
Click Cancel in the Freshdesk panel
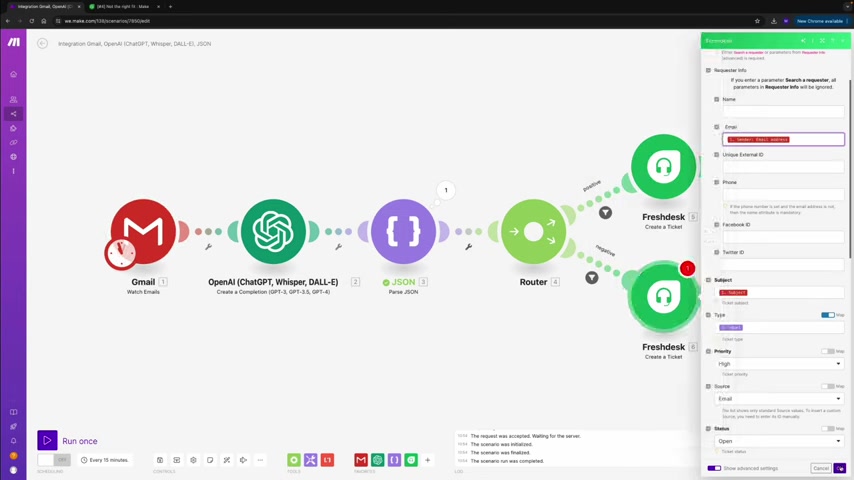click(820, 468)
